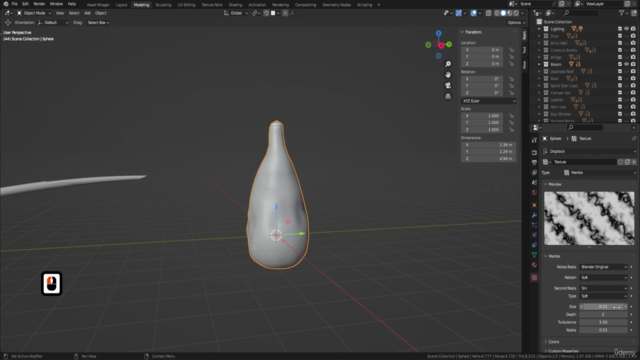Toggle the camera view icon in viewport

click(x=448, y=85)
